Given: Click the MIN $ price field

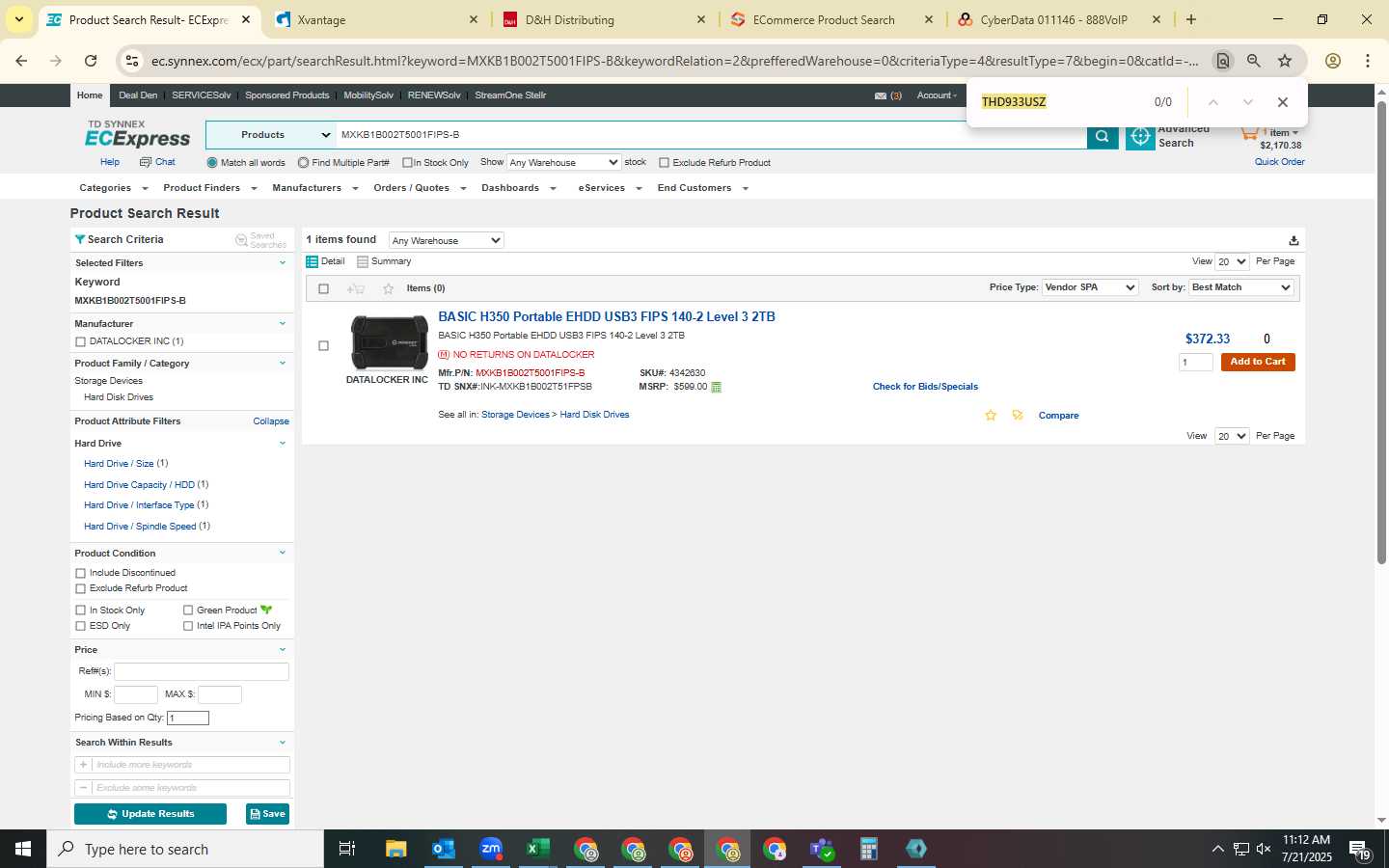Looking at the screenshot, I should tap(136, 694).
